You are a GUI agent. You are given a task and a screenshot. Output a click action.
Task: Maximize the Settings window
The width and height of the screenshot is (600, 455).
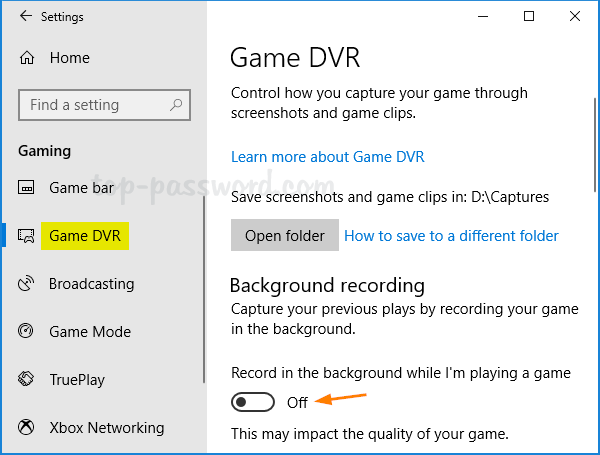[529, 17]
